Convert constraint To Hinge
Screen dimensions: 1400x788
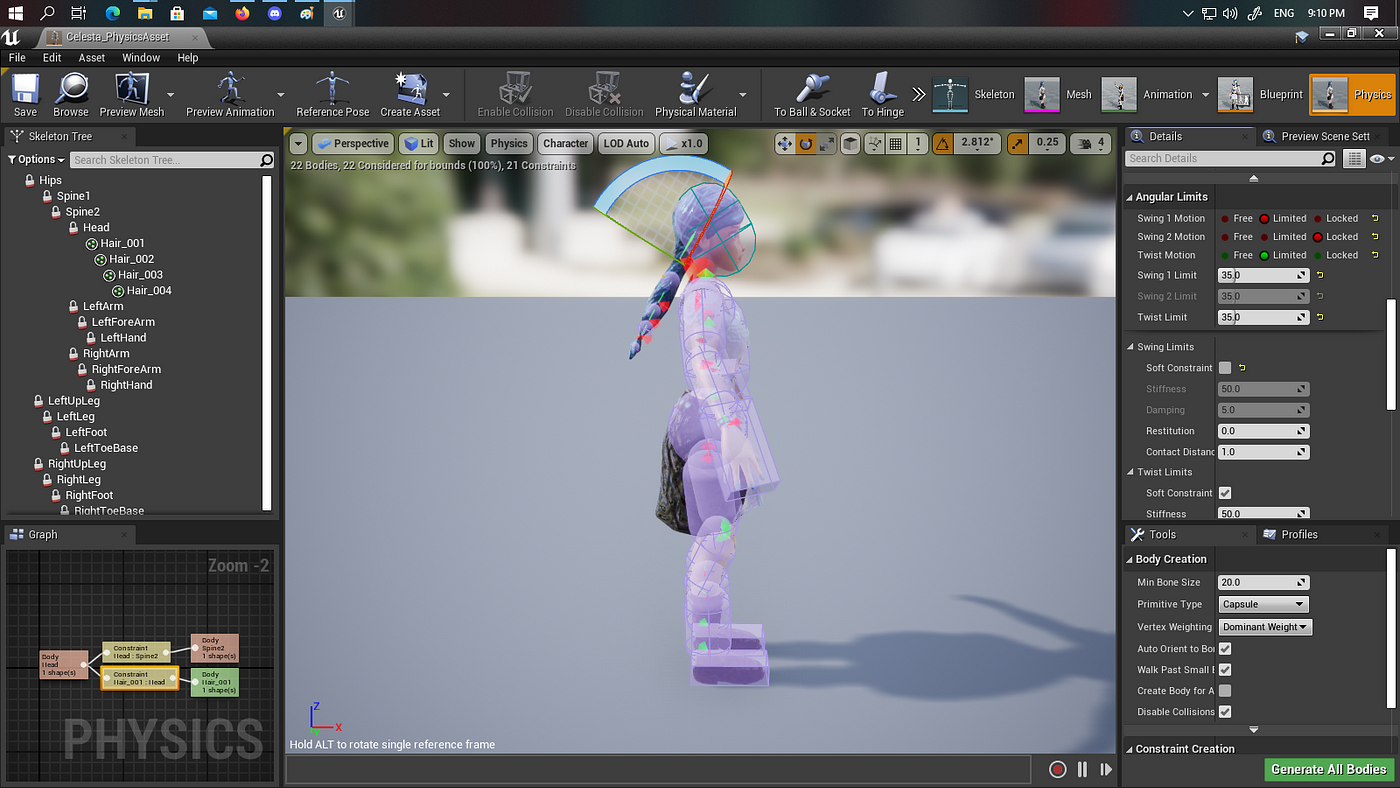click(883, 95)
